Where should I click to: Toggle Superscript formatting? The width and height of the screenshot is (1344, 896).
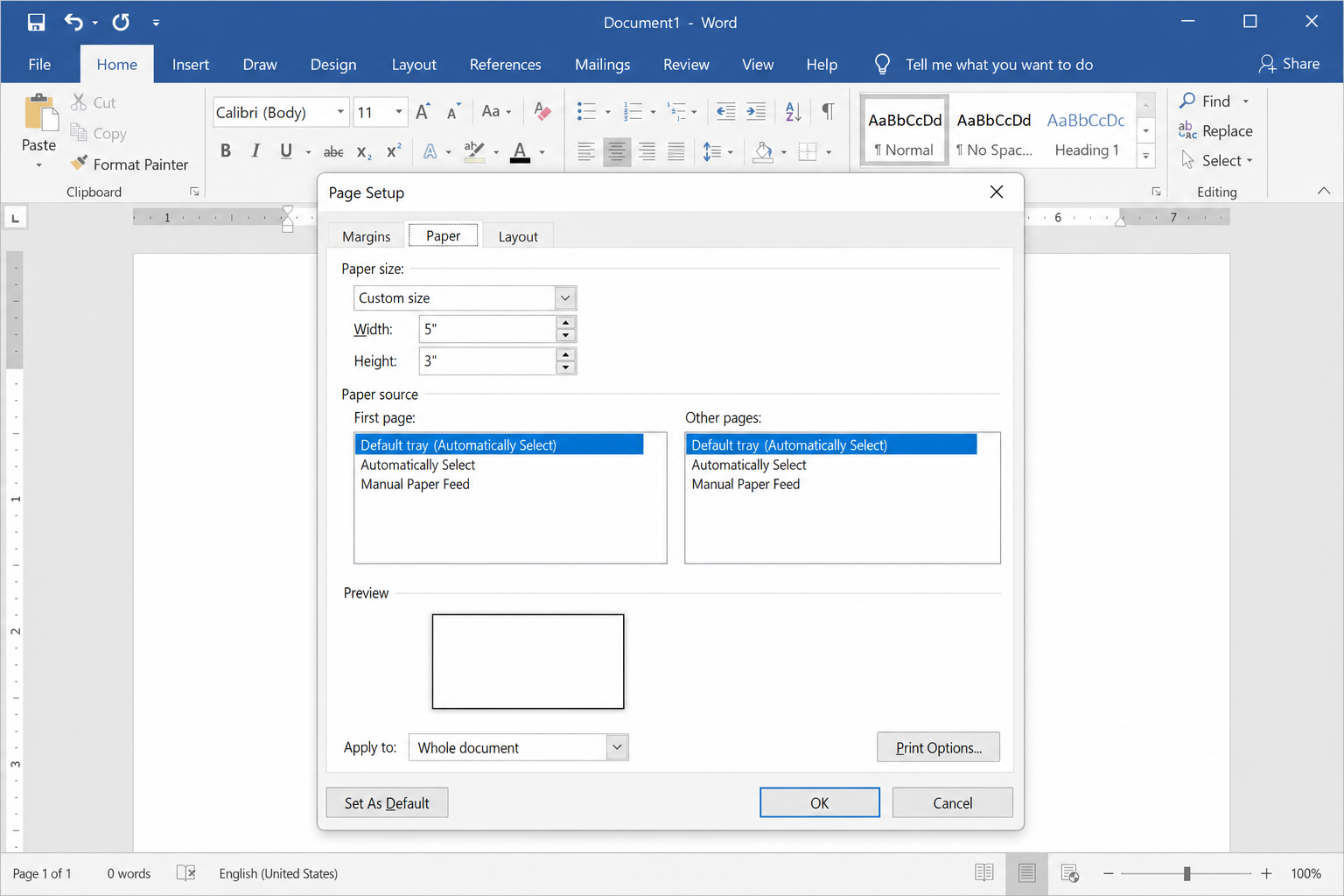pos(394,150)
